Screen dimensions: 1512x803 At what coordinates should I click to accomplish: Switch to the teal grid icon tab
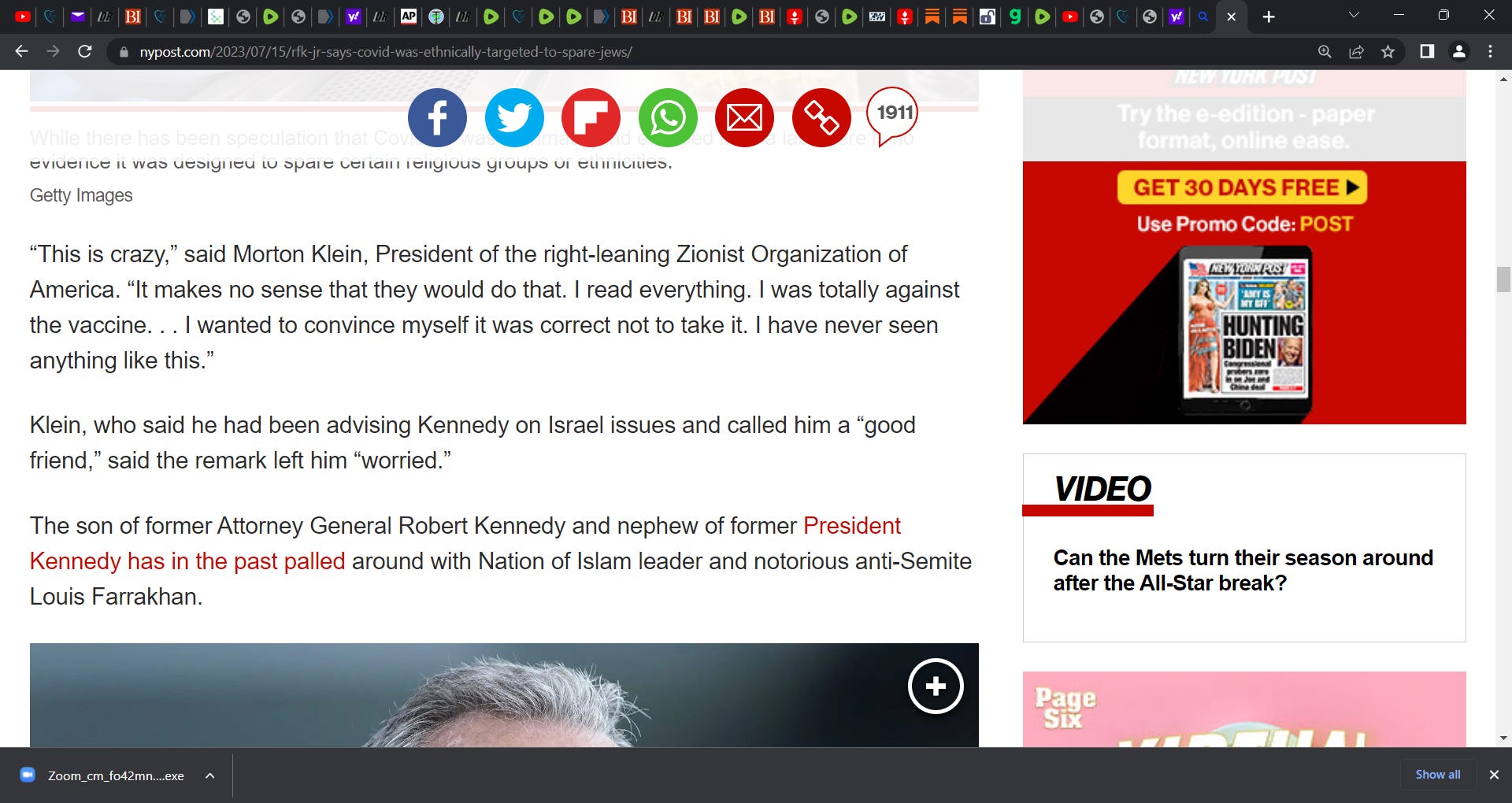(215, 17)
